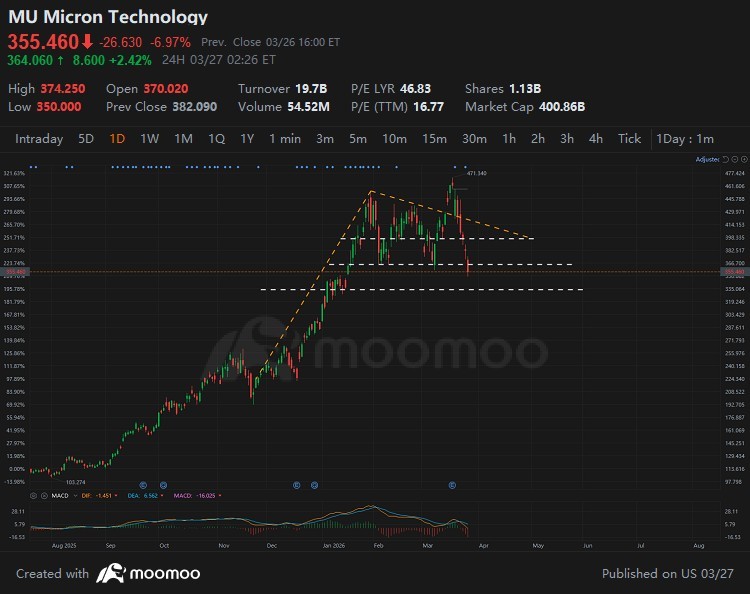Click the Open value 370.020
The image size is (750, 594).
(x=166, y=89)
